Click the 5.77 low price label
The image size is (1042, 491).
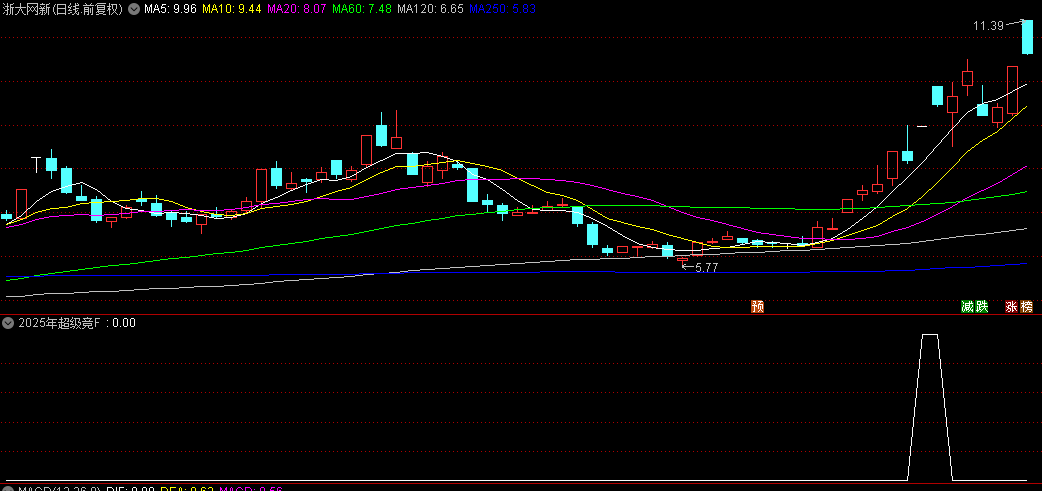click(x=706, y=268)
